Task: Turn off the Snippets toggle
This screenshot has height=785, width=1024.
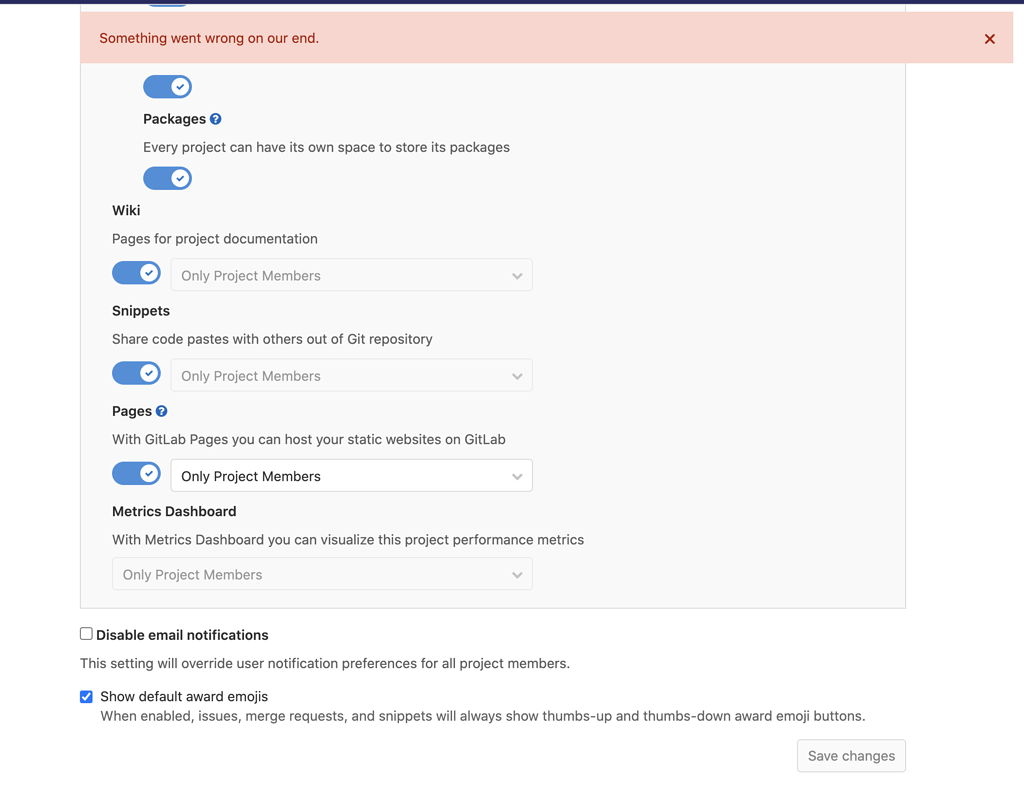Action: click(136, 372)
